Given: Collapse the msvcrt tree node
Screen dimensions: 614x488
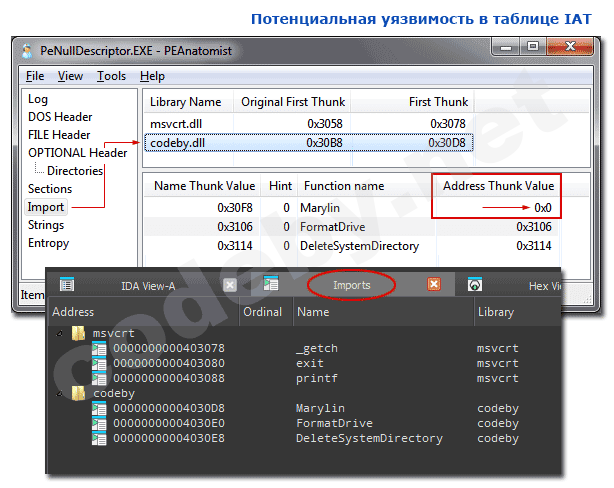Looking at the screenshot, I should click(59, 333).
